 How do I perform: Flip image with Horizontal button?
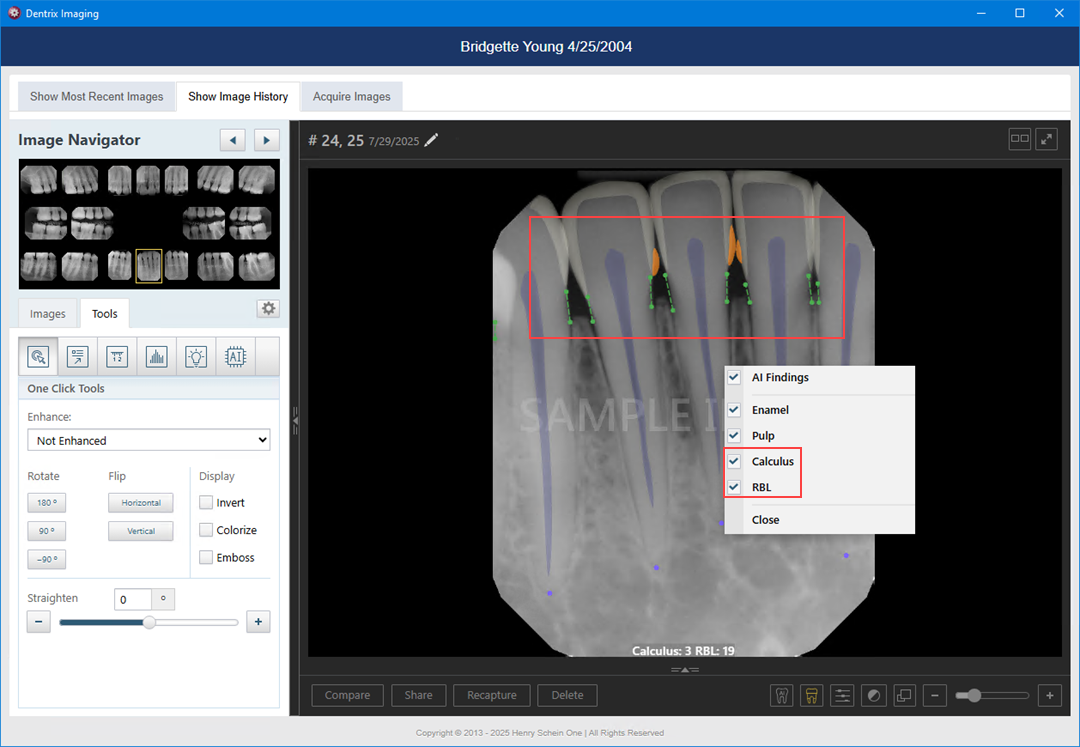pyautogui.click(x=141, y=503)
